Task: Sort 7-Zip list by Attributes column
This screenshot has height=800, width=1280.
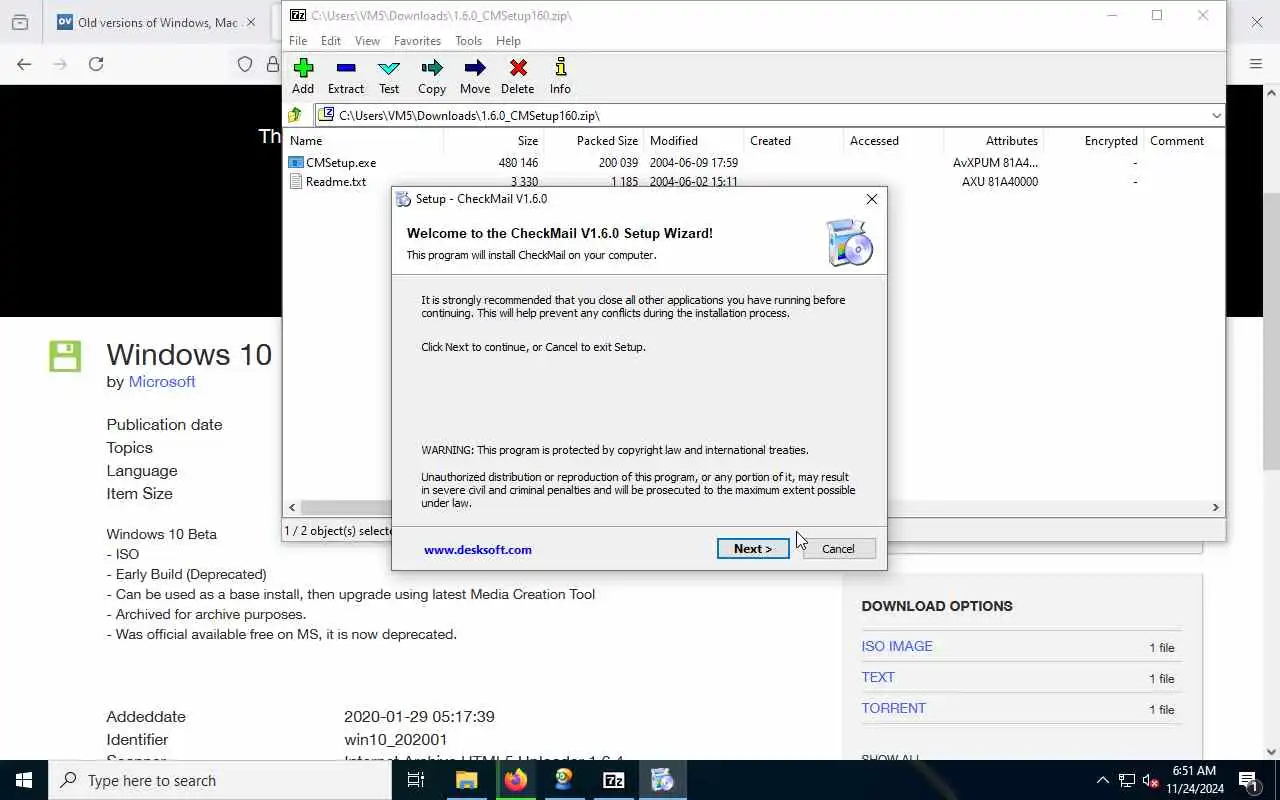Action: 993,141
